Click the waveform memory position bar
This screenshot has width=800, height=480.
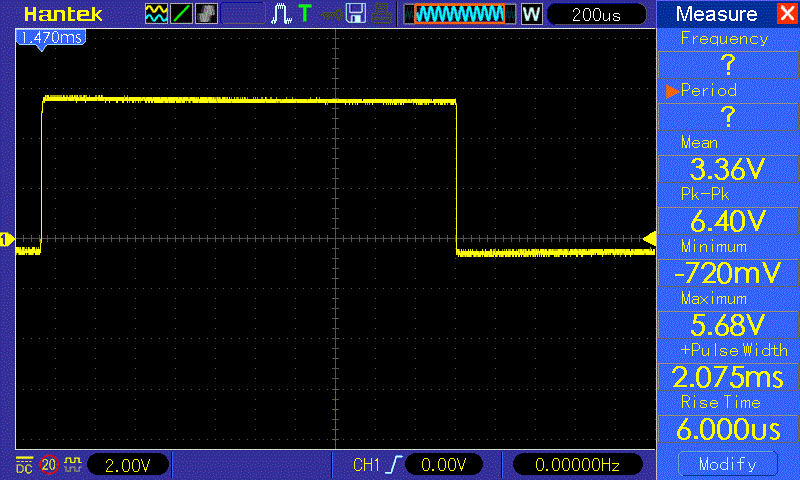coord(459,14)
